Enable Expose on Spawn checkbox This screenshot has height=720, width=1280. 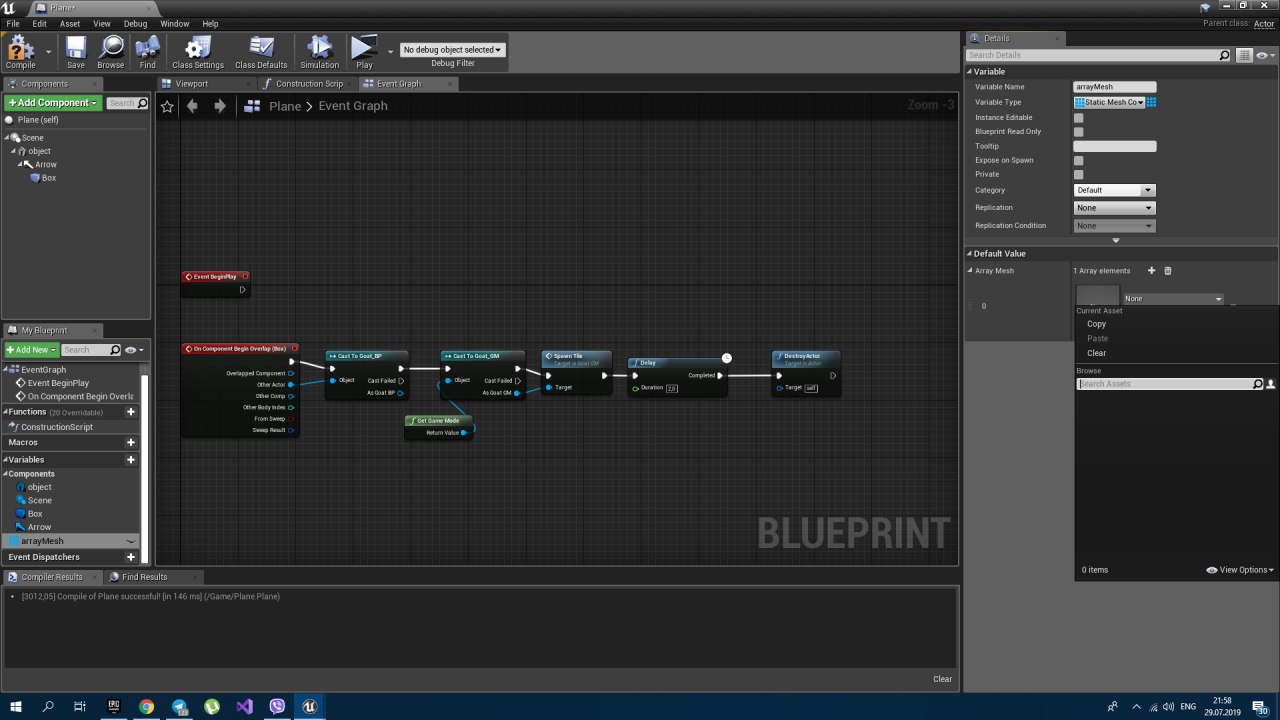point(1078,160)
